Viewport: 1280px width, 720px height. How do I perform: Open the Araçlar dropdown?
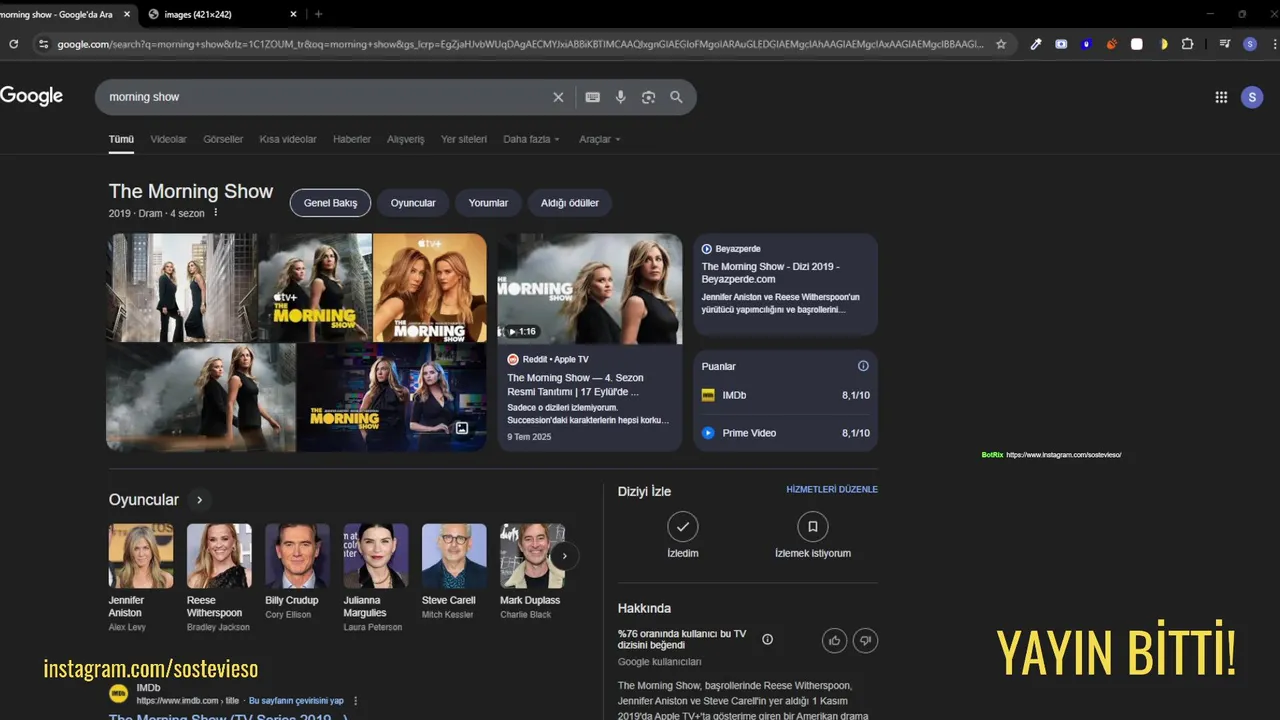(600, 139)
